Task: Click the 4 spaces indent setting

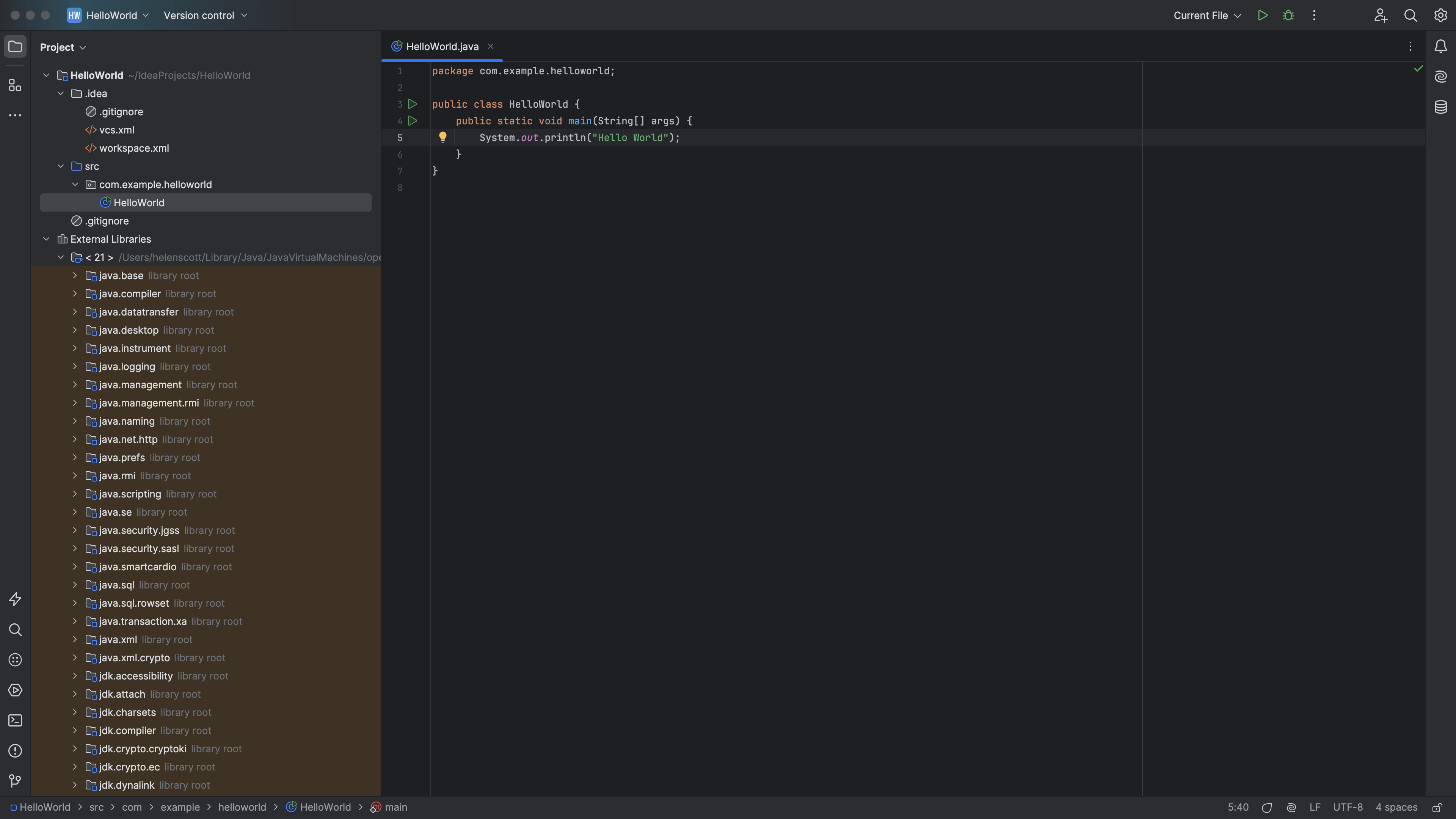Action: click(x=1396, y=808)
